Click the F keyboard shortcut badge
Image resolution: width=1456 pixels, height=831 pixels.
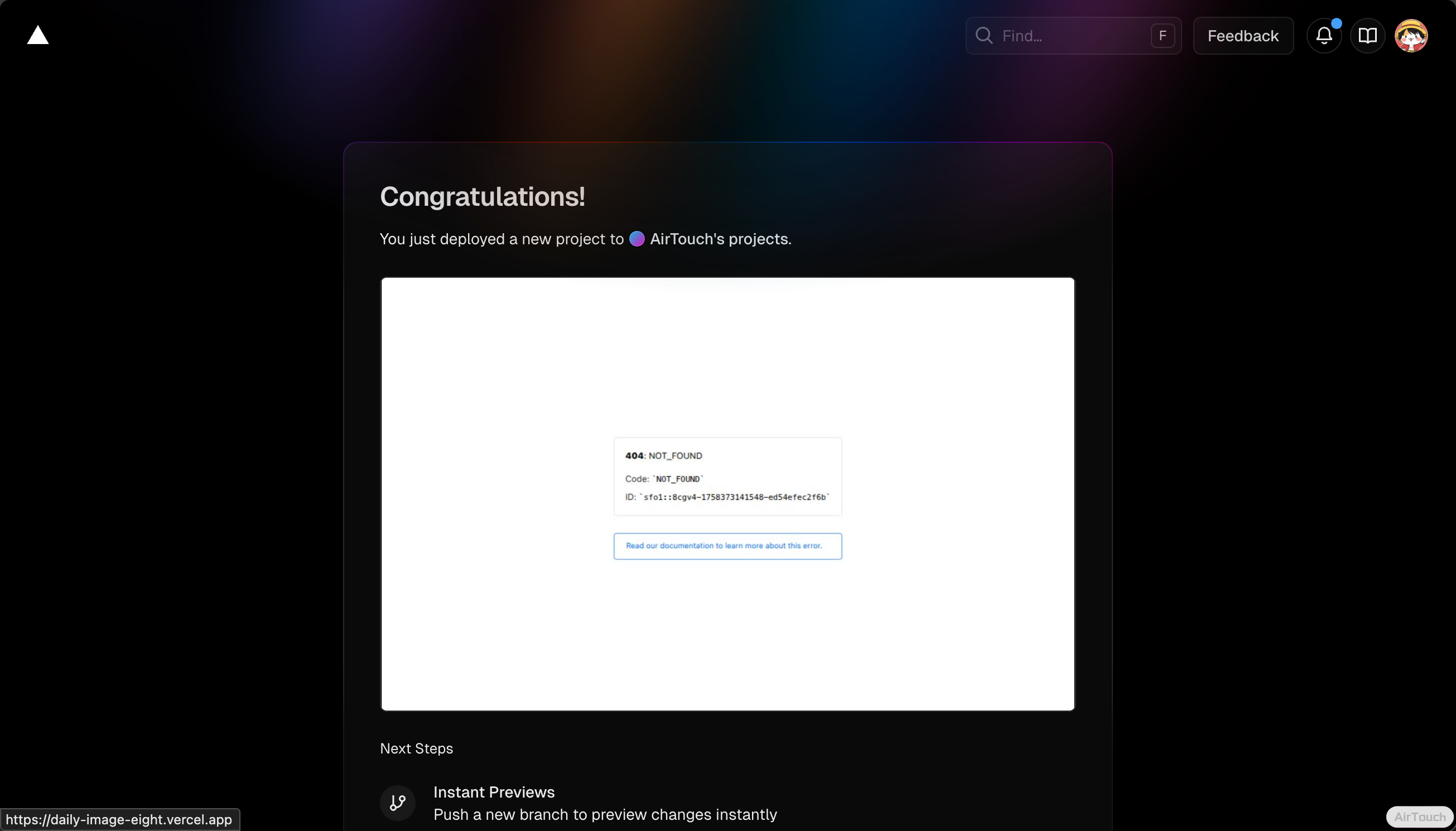click(x=1162, y=36)
